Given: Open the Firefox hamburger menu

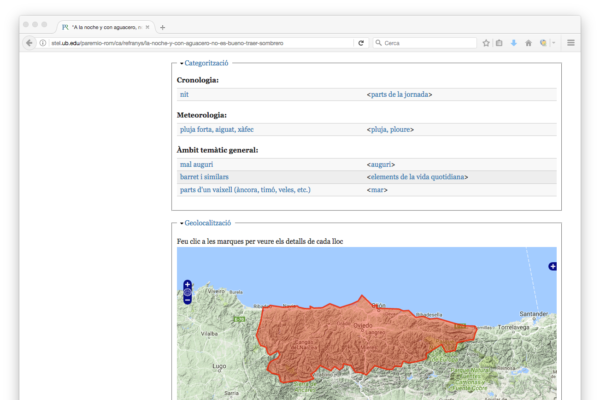Looking at the screenshot, I should click(571, 43).
